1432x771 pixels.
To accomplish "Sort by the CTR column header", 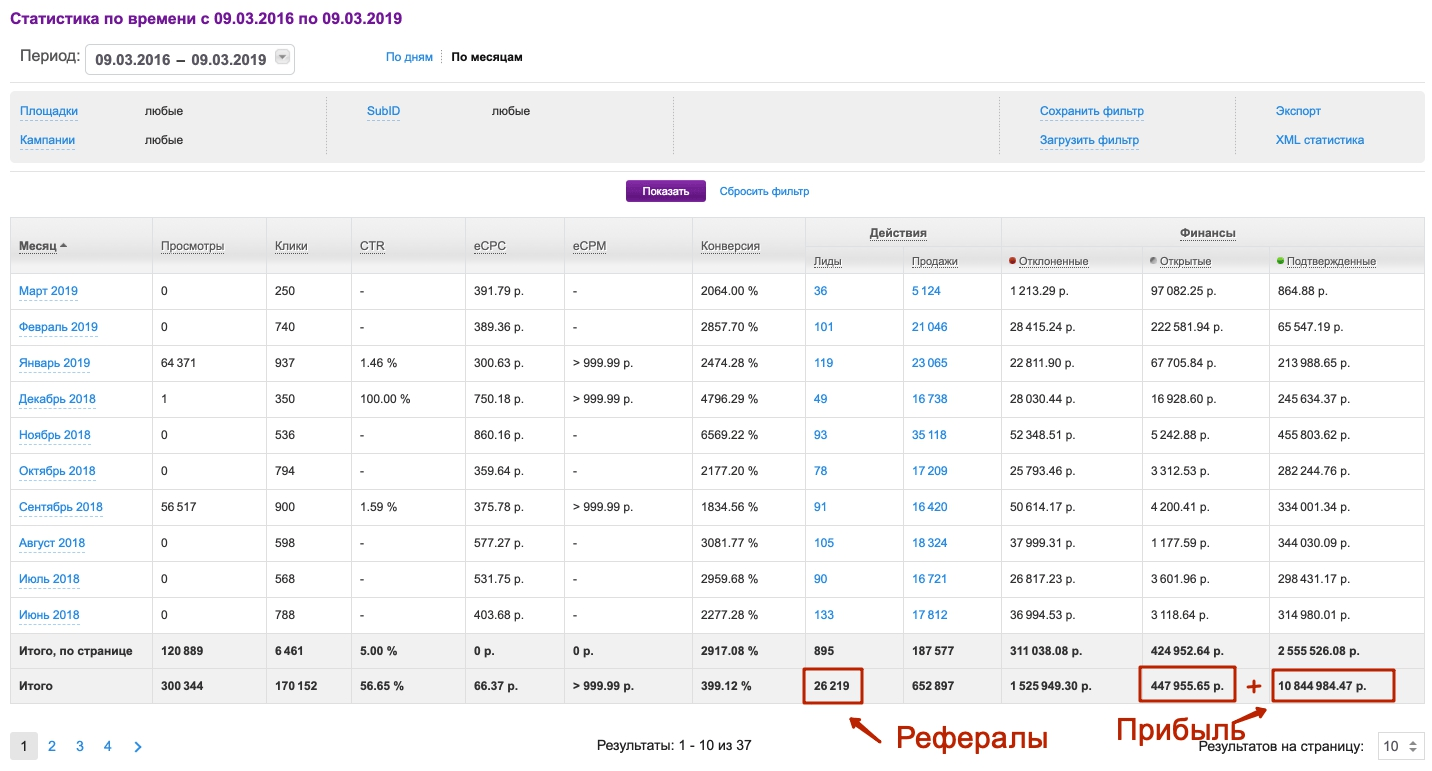I will click(372, 246).
